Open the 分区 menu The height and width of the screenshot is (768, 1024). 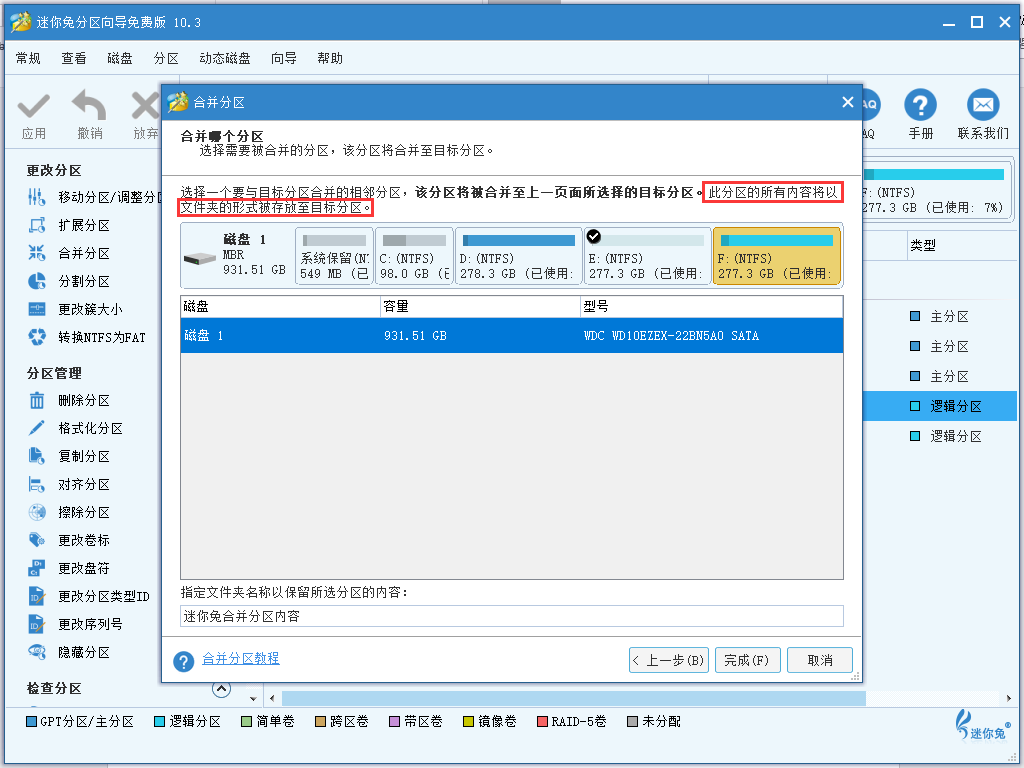166,58
